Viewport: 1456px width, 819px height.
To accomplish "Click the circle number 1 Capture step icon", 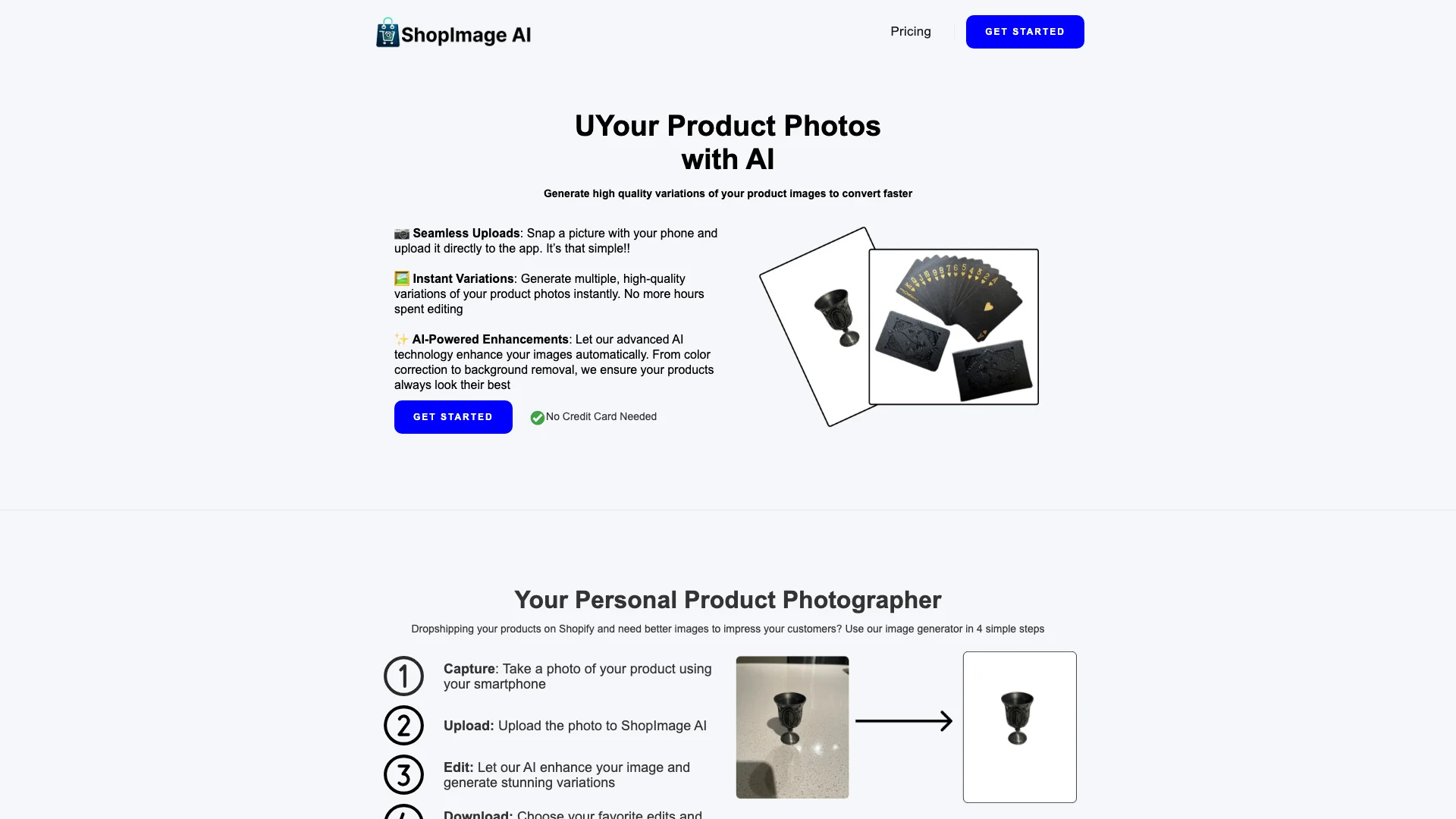I will coord(403,676).
